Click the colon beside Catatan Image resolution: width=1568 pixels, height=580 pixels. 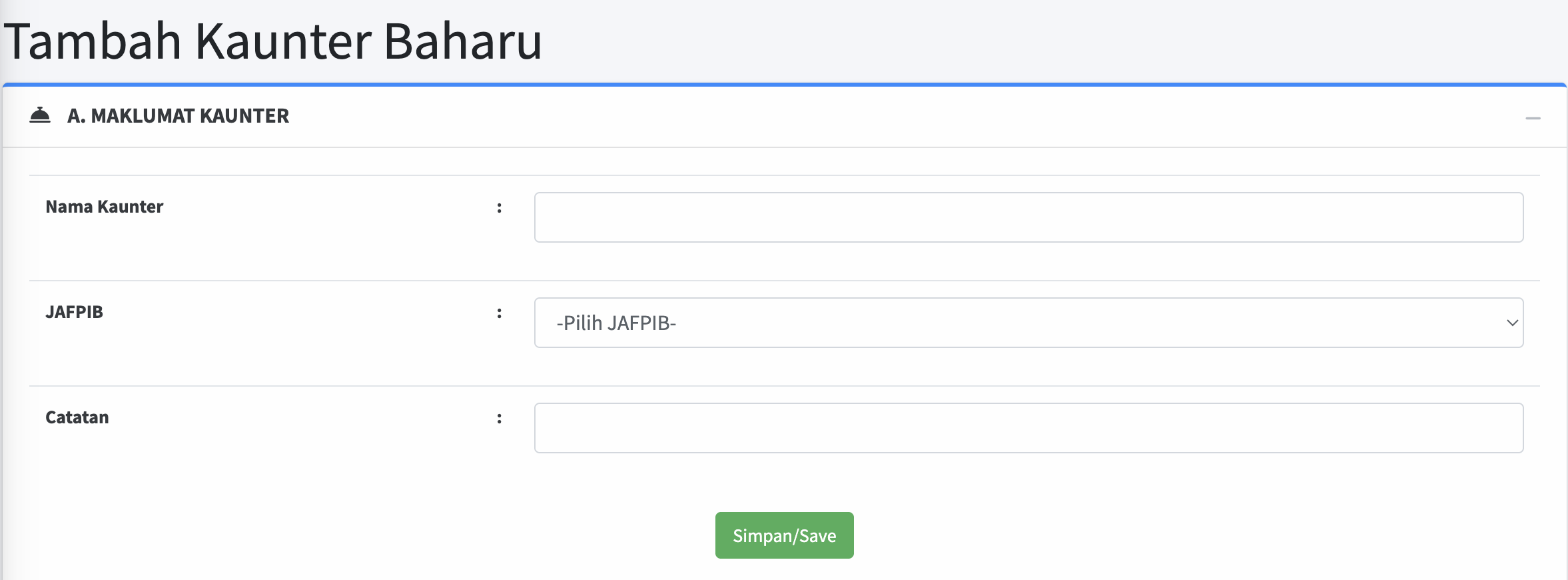pos(499,419)
